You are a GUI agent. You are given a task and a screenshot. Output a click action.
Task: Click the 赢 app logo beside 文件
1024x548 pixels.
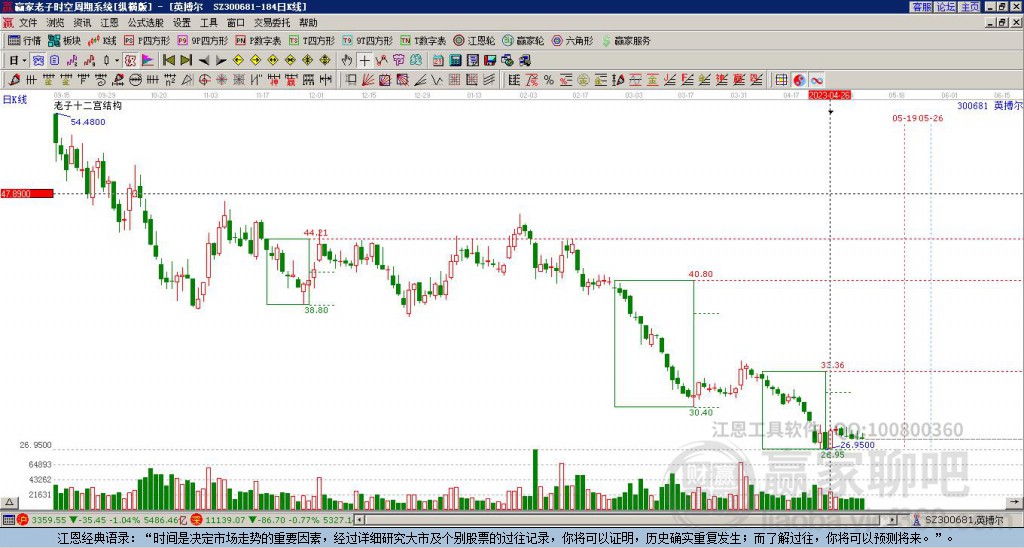[8, 23]
